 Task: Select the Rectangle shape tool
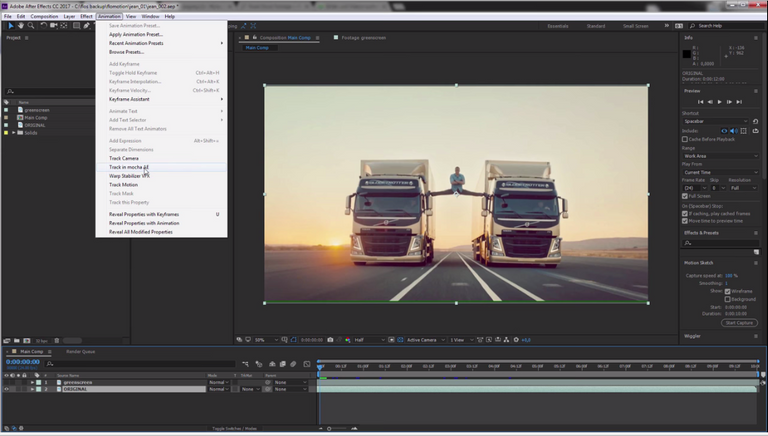(x=76, y=25)
